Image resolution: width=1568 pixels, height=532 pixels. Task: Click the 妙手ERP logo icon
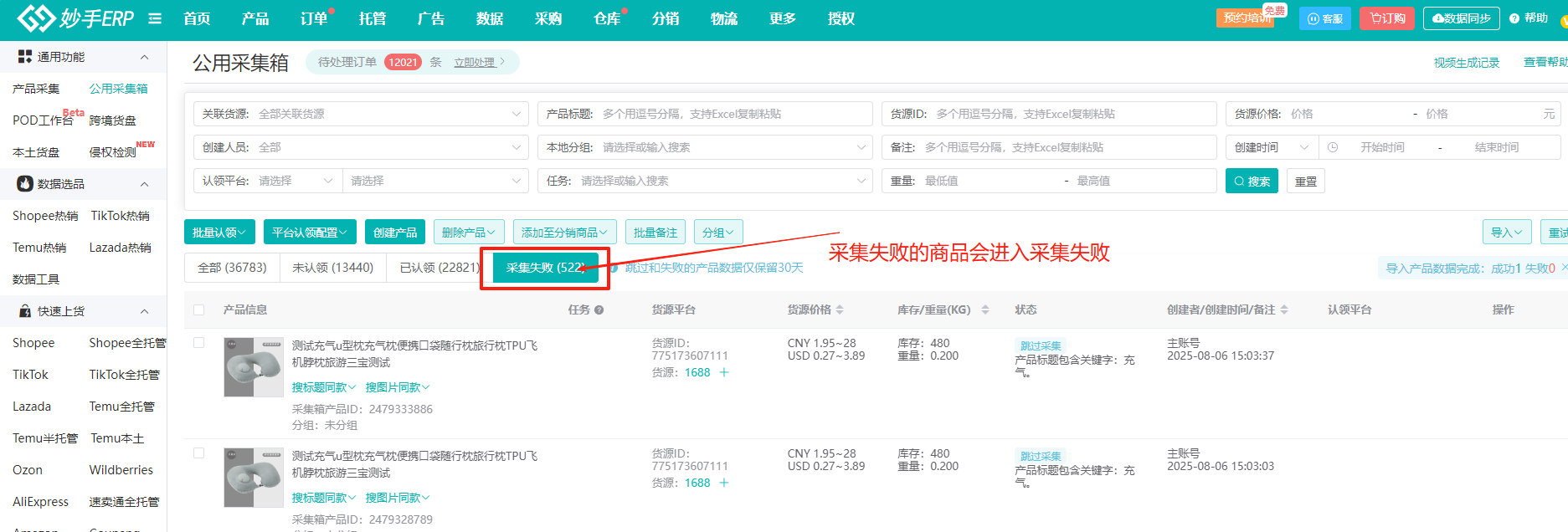tap(35, 18)
